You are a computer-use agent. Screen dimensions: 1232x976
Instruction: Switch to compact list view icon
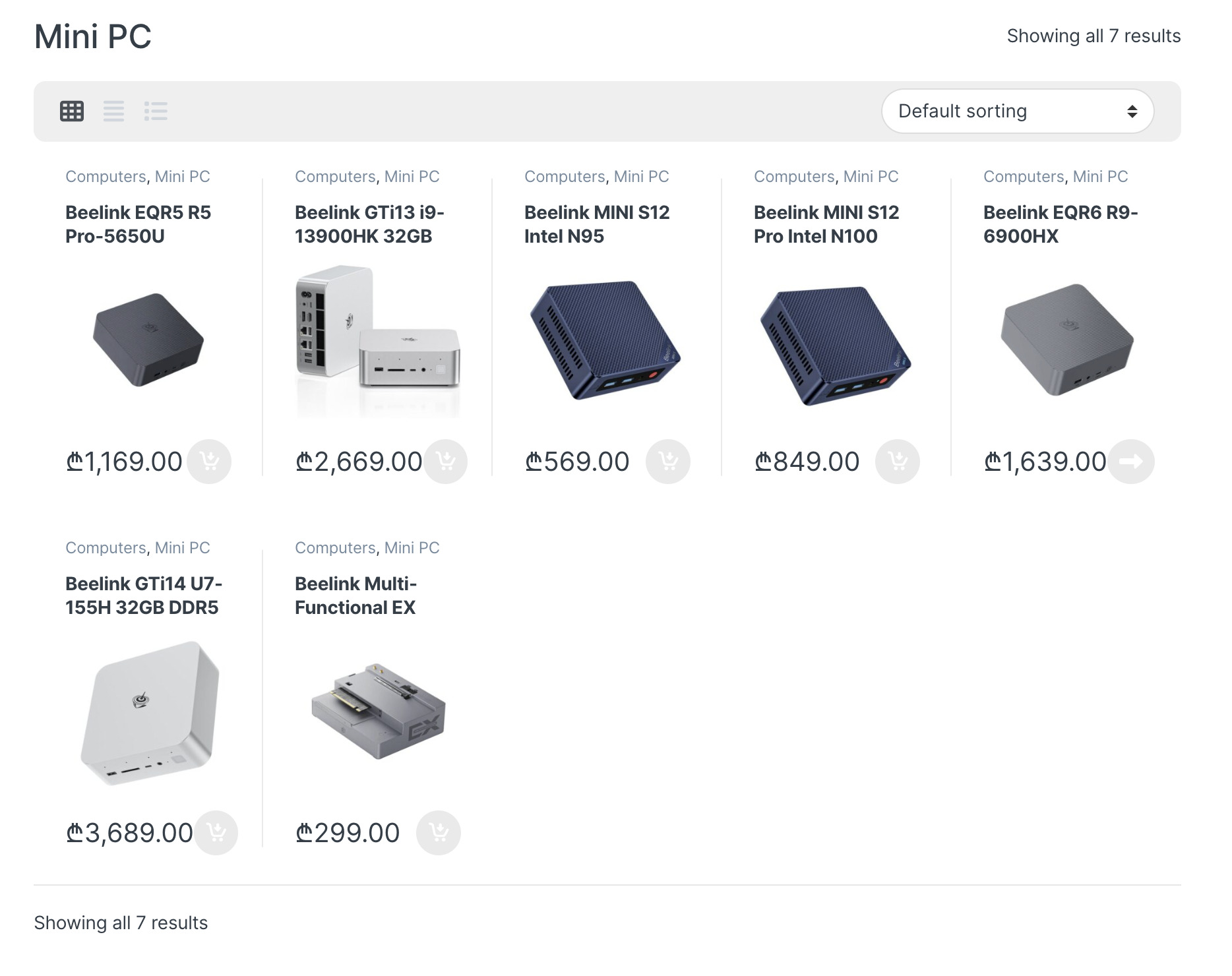pos(156,111)
